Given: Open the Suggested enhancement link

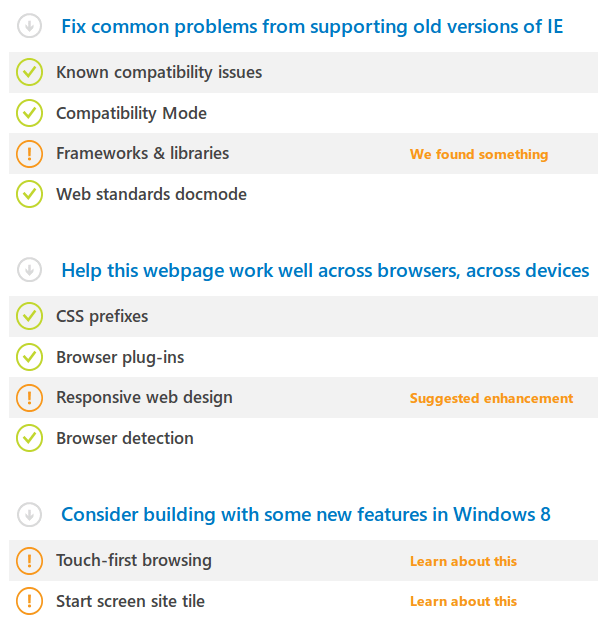Looking at the screenshot, I should pos(491,398).
